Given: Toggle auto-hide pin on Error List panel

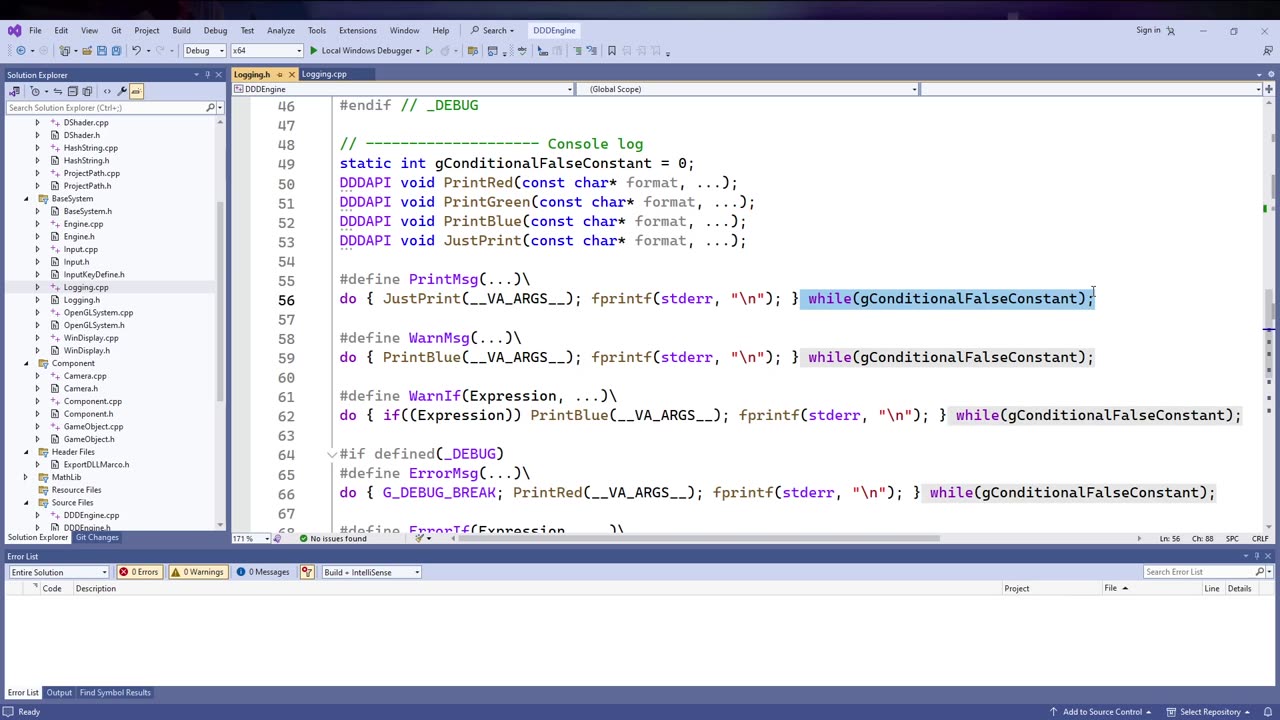Looking at the screenshot, I should (1257, 556).
